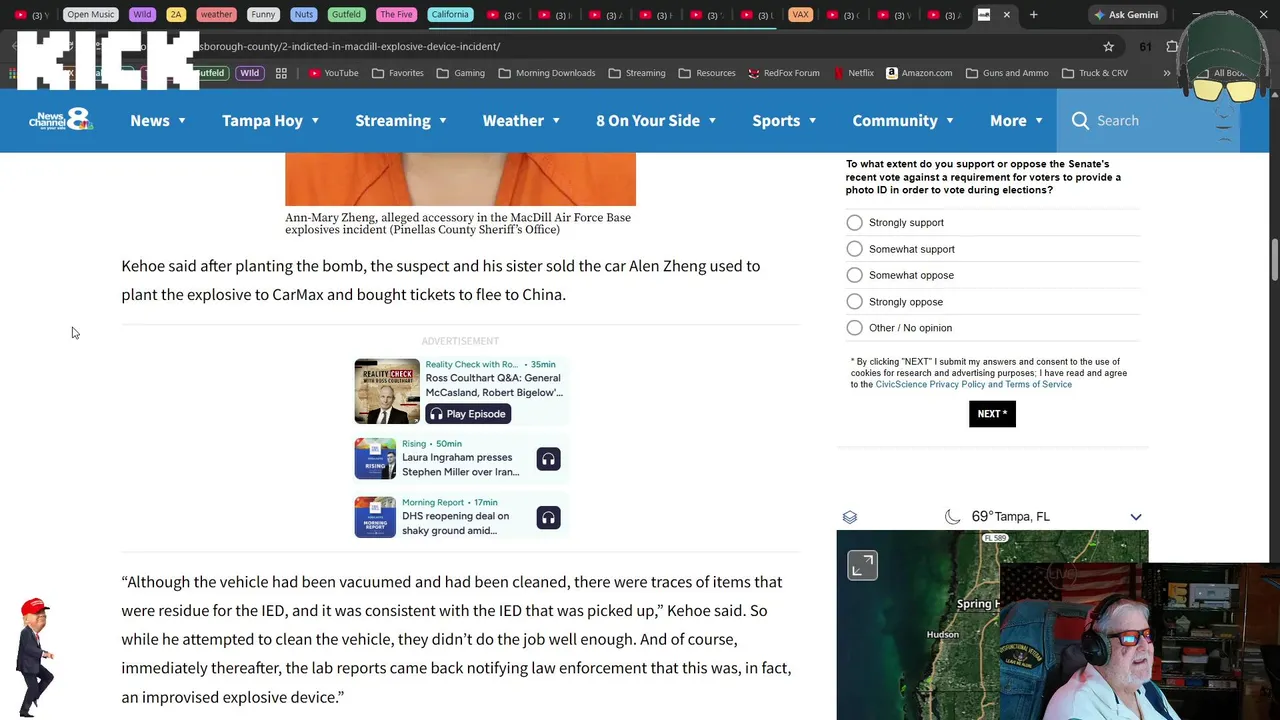Open the 'Nuts' tab group
1280x720 pixels.
coord(303,15)
